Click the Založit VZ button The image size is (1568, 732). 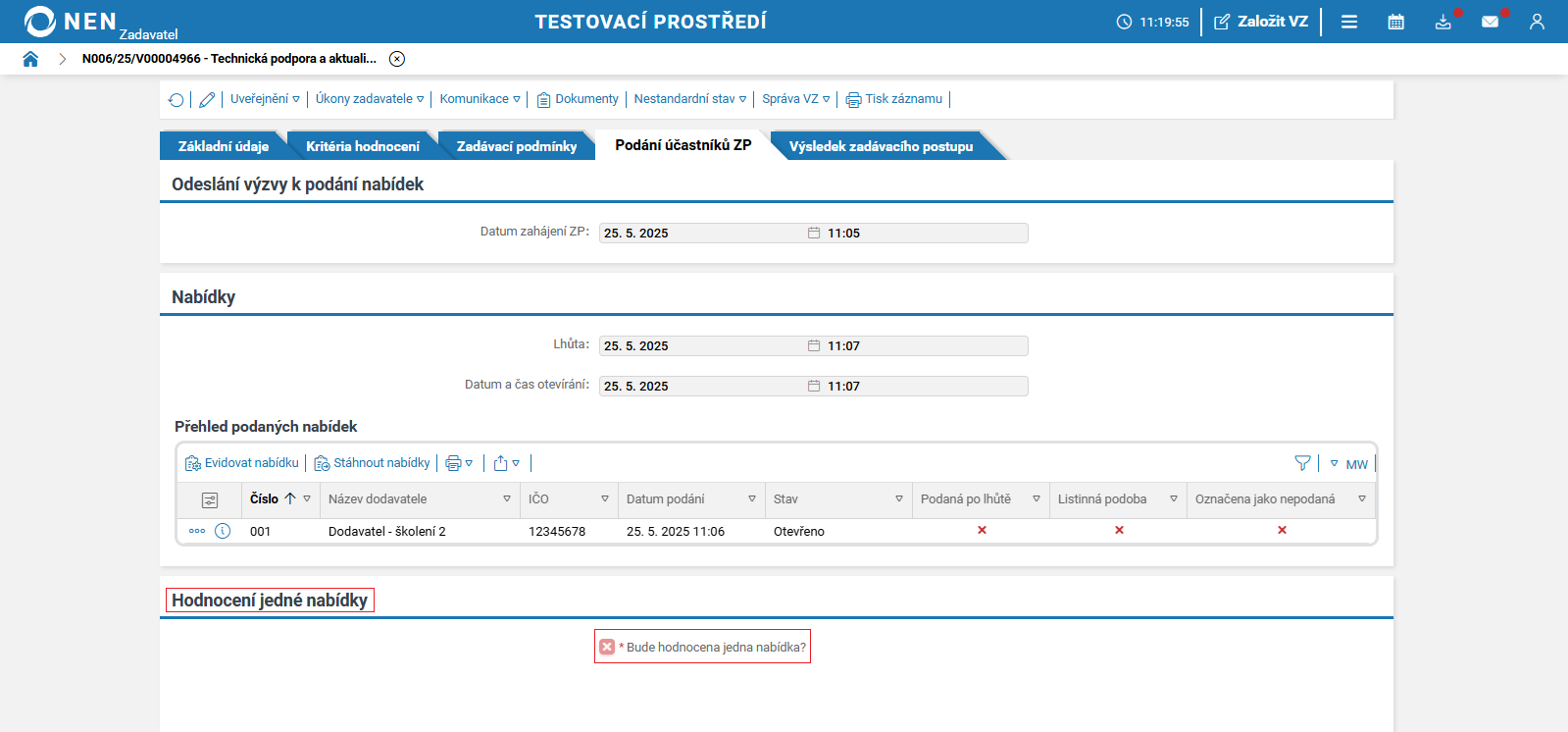tap(1261, 22)
